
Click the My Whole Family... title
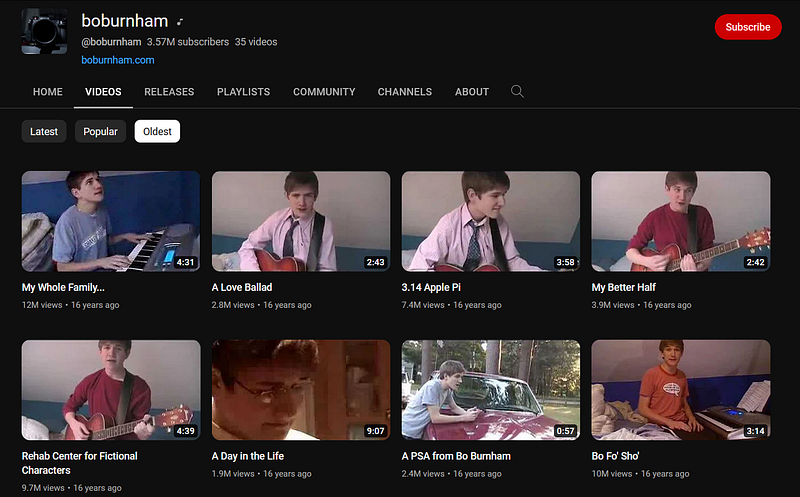point(63,287)
